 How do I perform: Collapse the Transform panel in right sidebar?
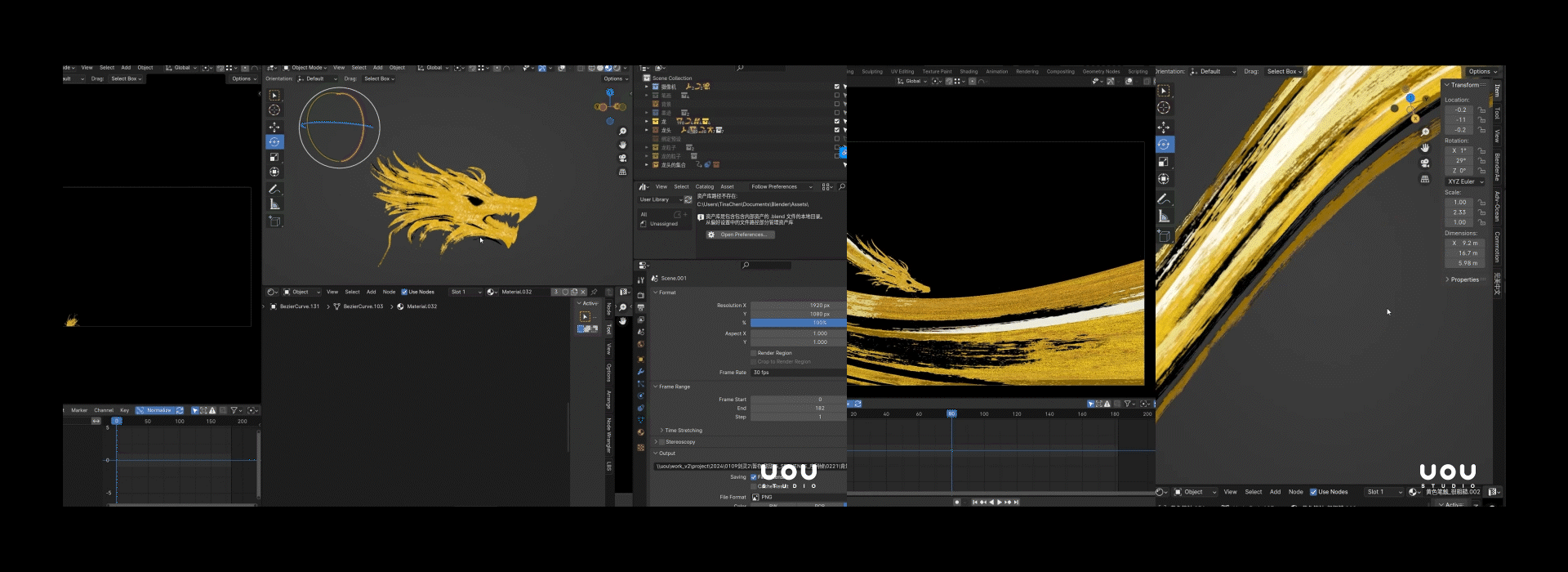1462,85
